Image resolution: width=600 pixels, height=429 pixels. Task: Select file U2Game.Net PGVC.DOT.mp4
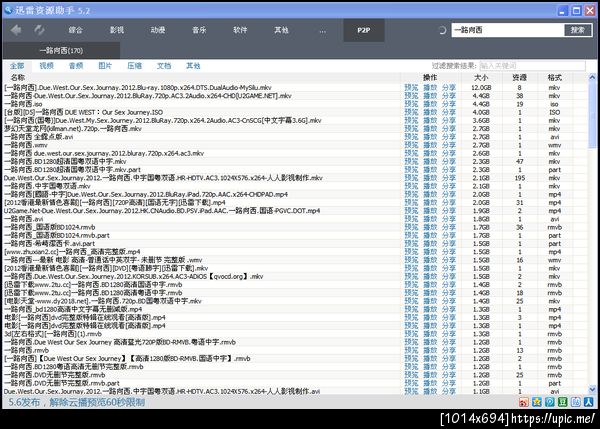pyautogui.click(x=162, y=211)
